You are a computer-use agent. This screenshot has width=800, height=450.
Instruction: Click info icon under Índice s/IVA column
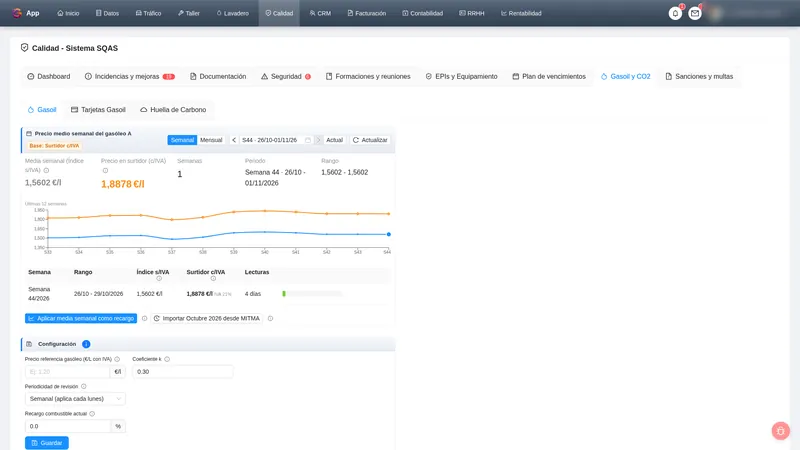[159, 279]
